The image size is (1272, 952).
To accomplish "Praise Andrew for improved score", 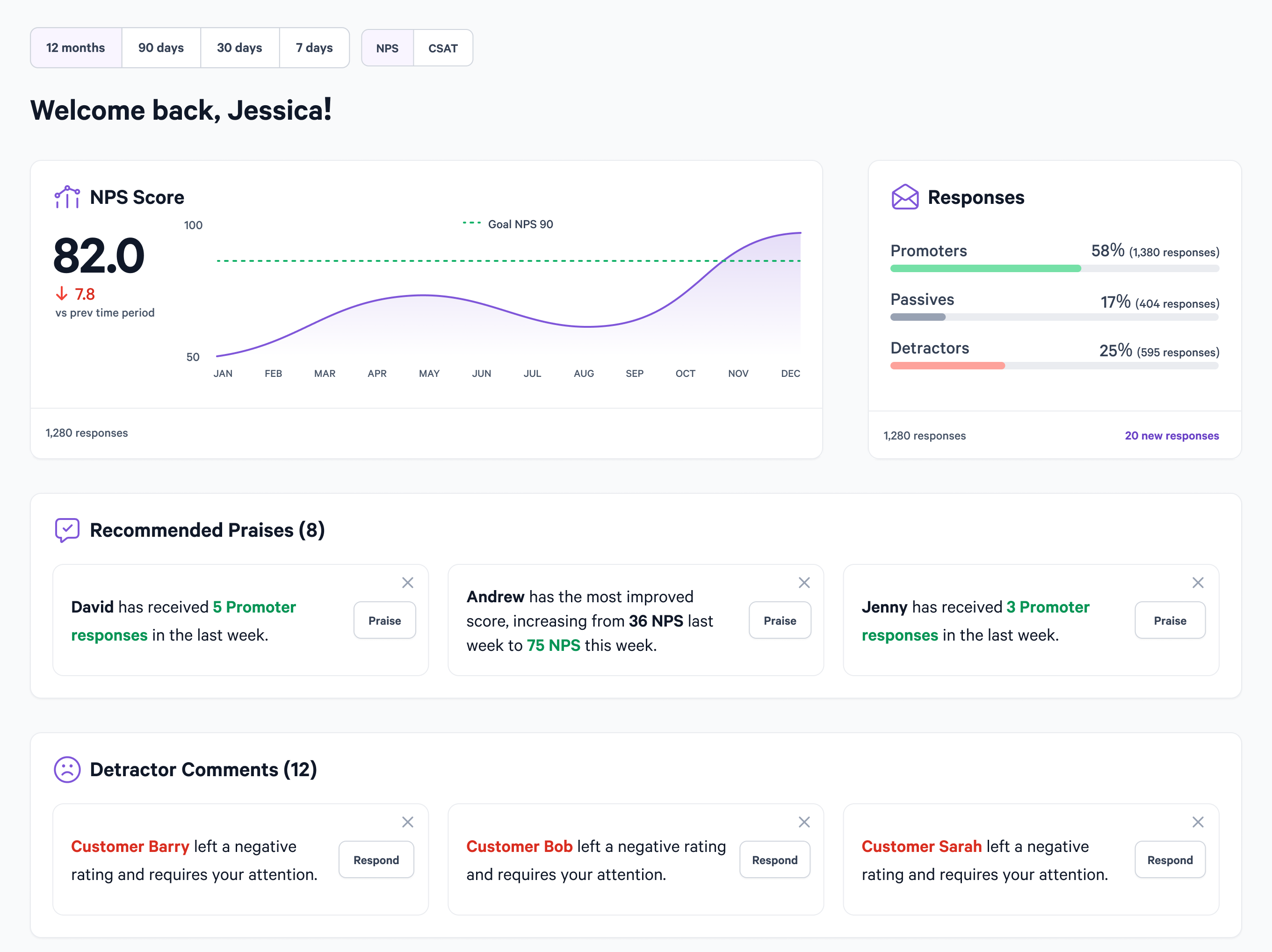I will (x=780, y=620).
